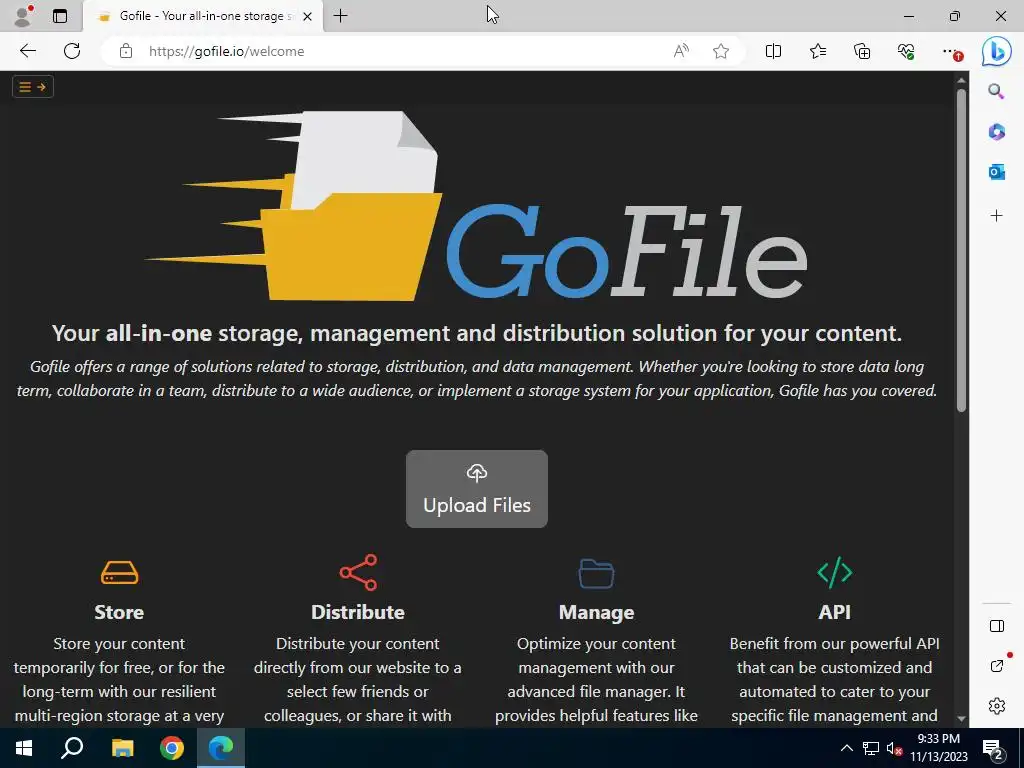Click the Distribute heading

click(x=358, y=613)
